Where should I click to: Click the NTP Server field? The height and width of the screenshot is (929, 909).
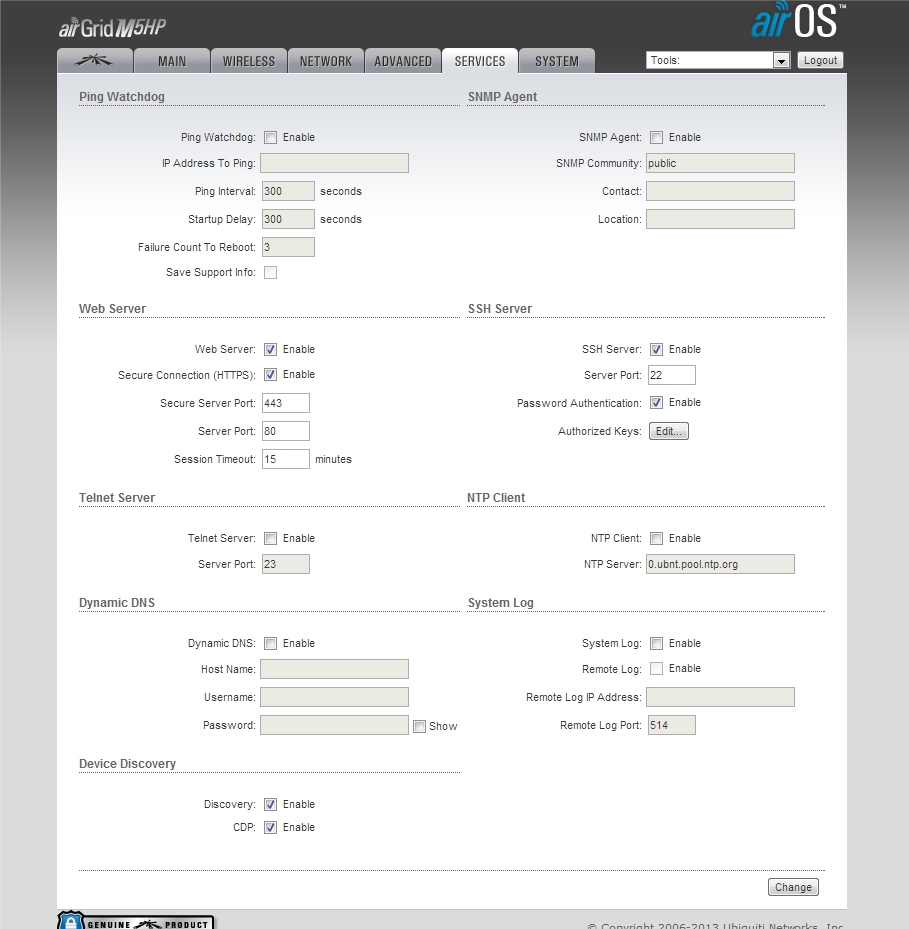pyautogui.click(x=720, y=564)
